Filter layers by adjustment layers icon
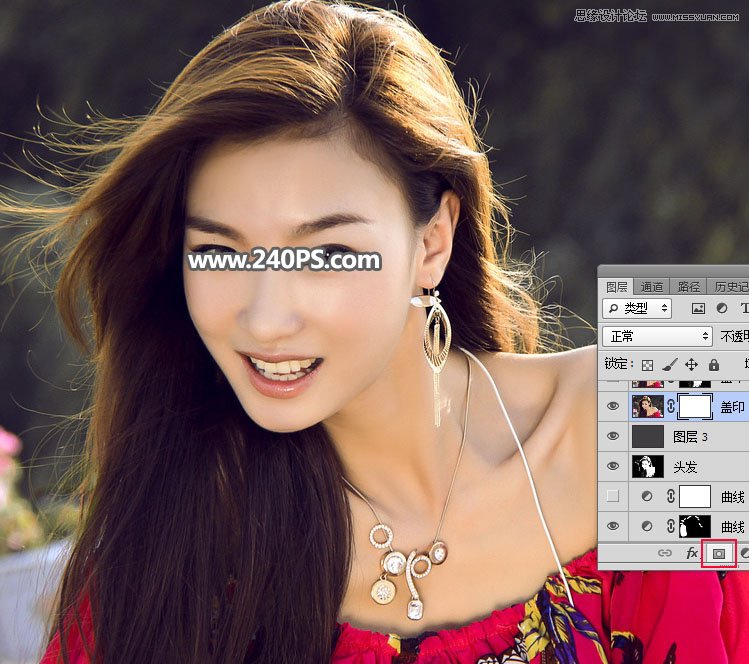749x664 pixels. (722, 309)
